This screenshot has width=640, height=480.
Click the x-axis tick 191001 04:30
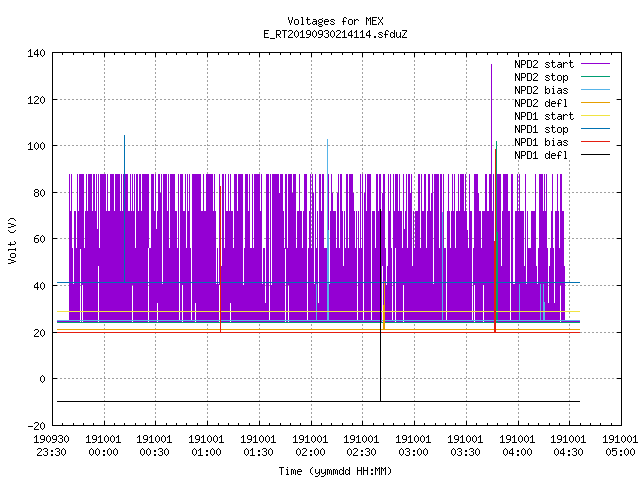[x=568, y=446]
